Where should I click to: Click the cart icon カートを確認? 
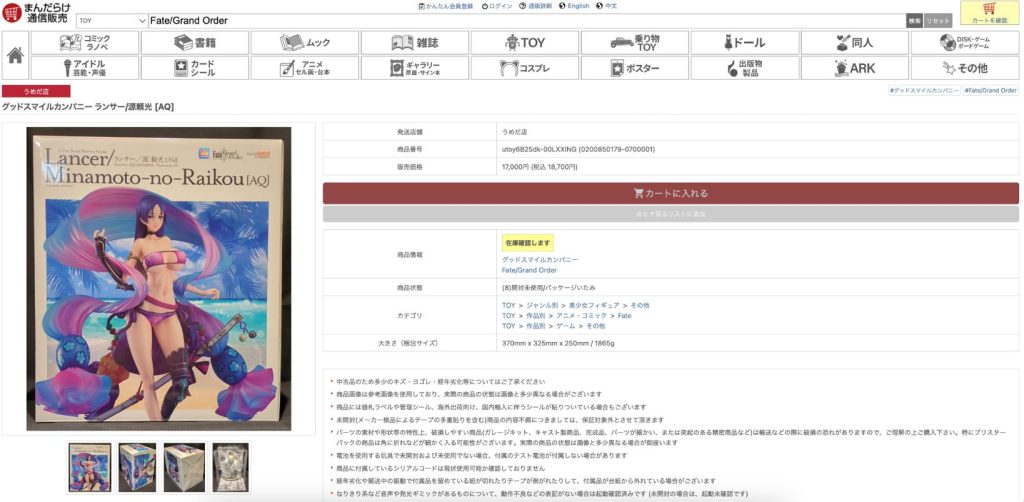pos(989,13)
